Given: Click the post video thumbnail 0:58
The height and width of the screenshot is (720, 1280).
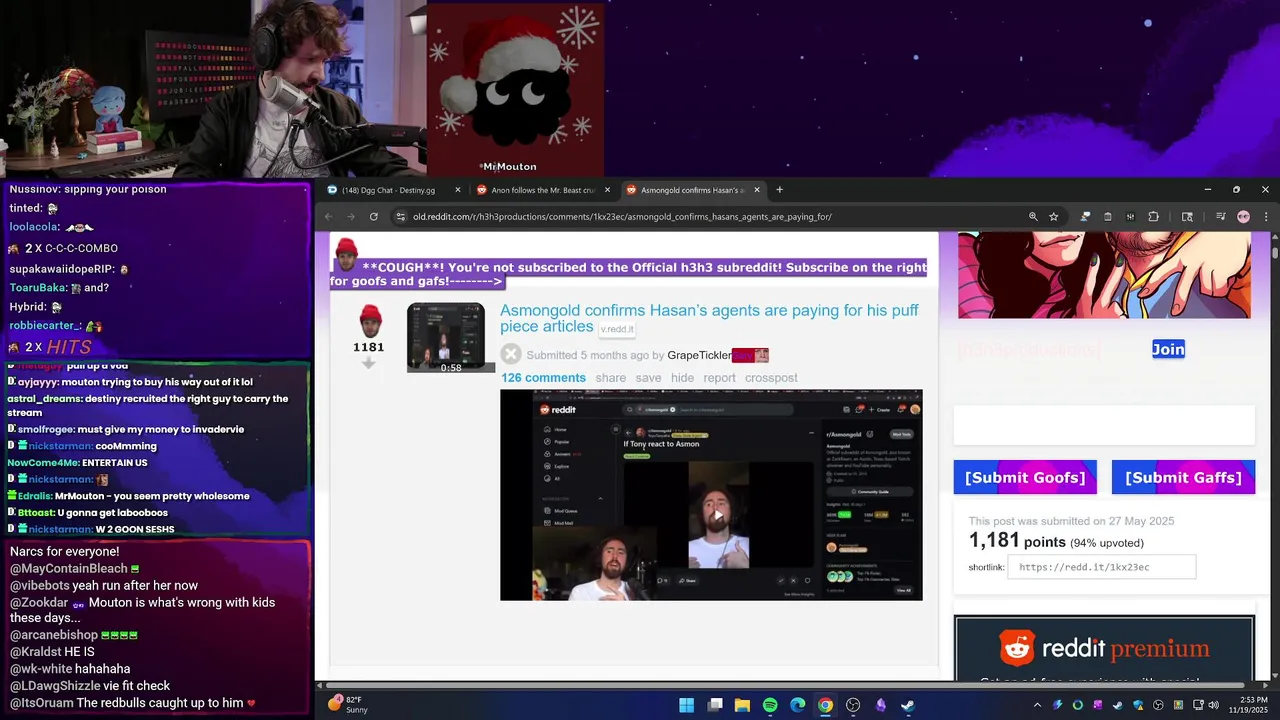Looking at the screenshot, I should point(446,338).
